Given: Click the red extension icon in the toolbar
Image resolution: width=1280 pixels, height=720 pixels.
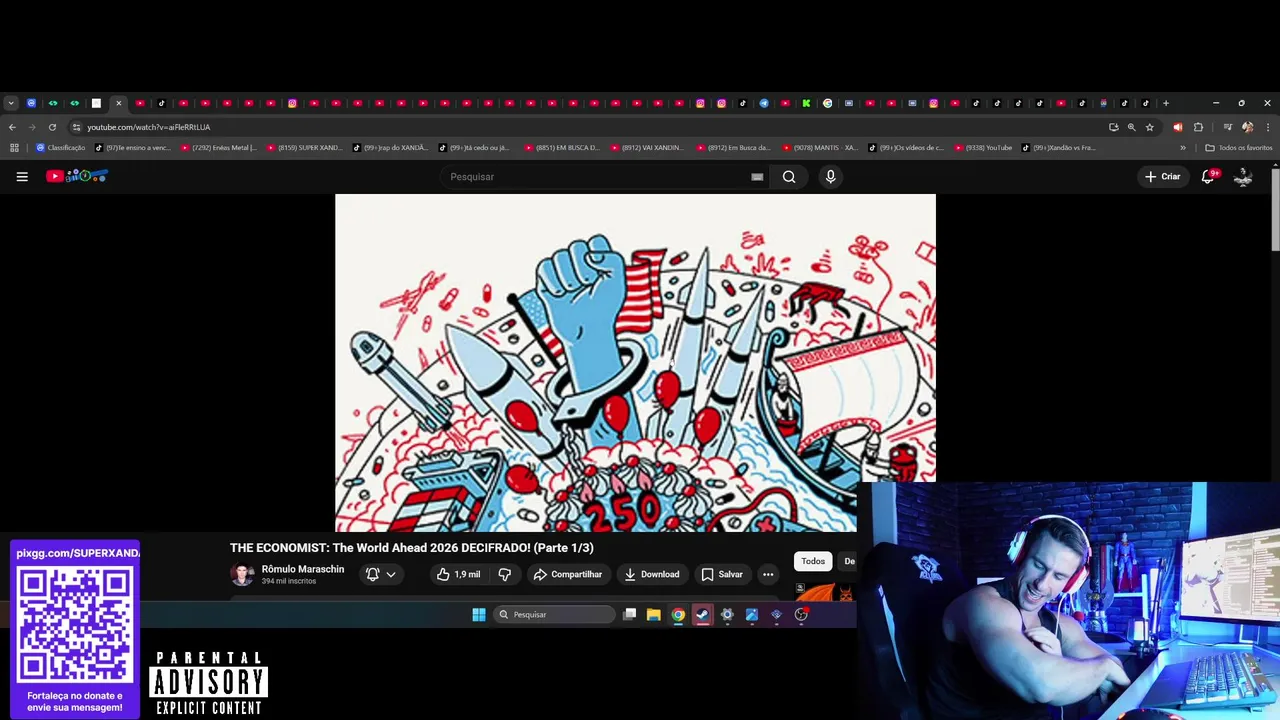Looking at the screenshot, I should (1177, 127).
